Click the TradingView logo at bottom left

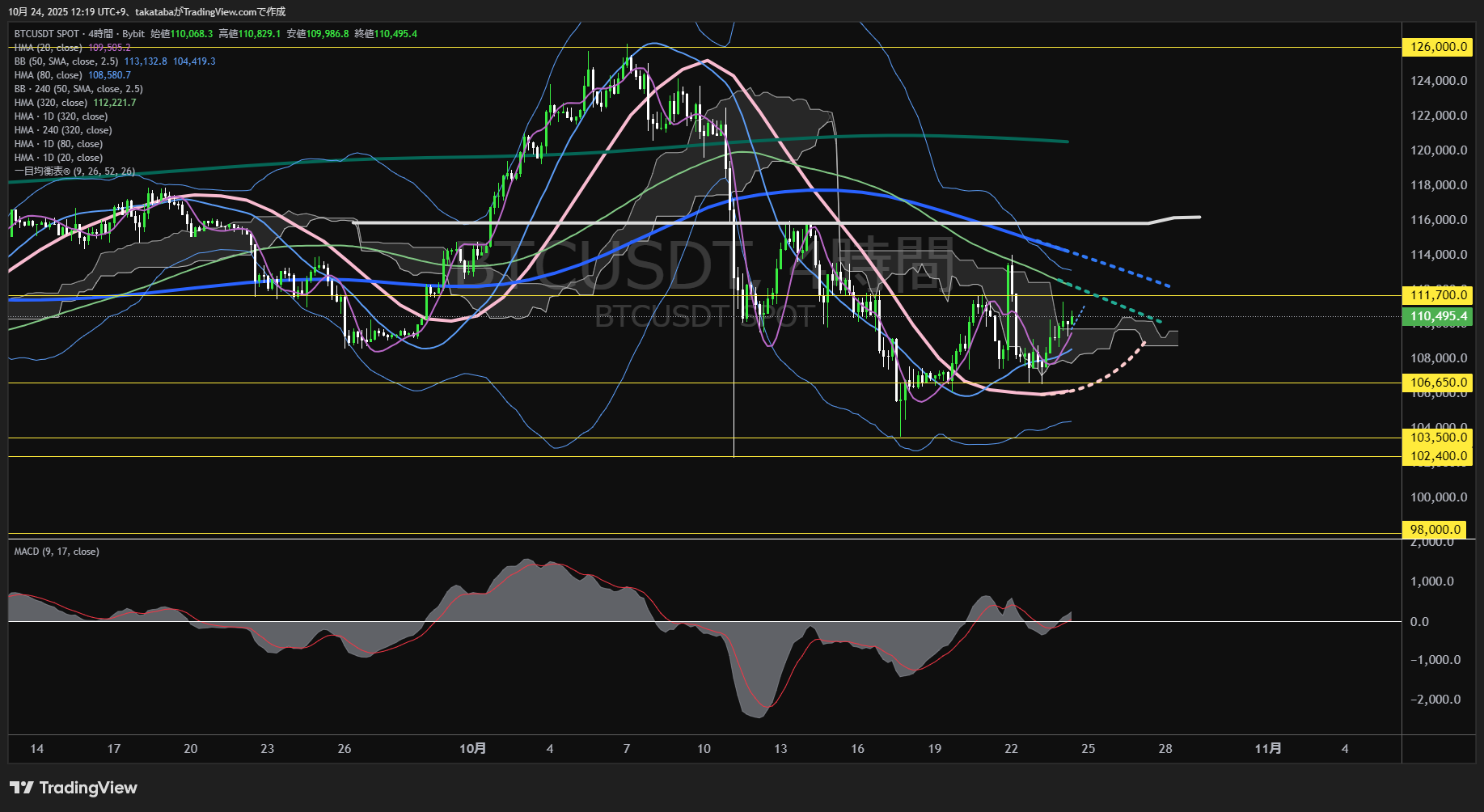[73, 788]
